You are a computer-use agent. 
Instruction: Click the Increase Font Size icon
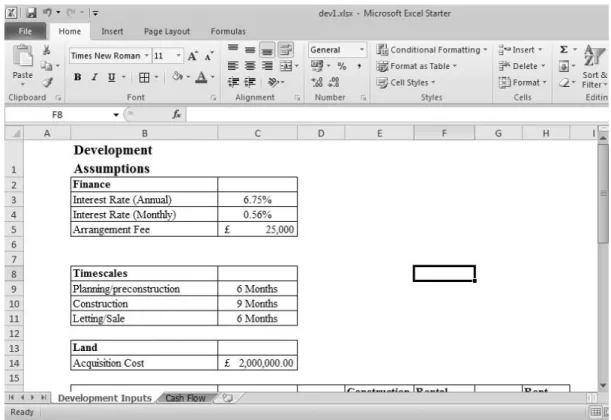(192, 56)
